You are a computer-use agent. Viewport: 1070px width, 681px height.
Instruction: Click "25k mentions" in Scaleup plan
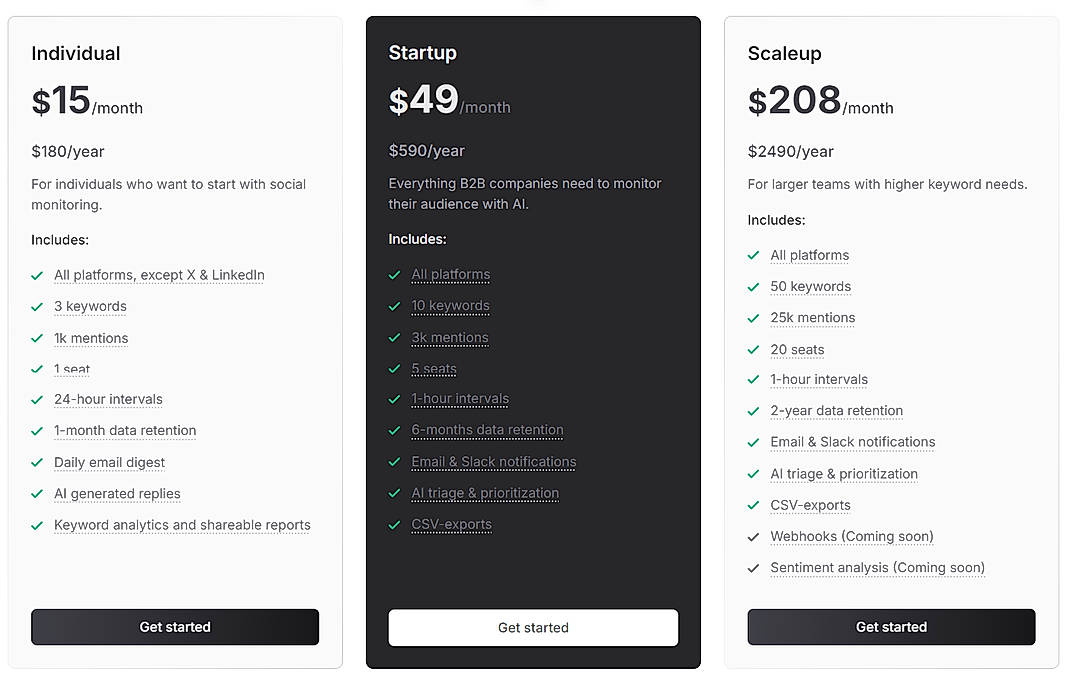(812, 318)
